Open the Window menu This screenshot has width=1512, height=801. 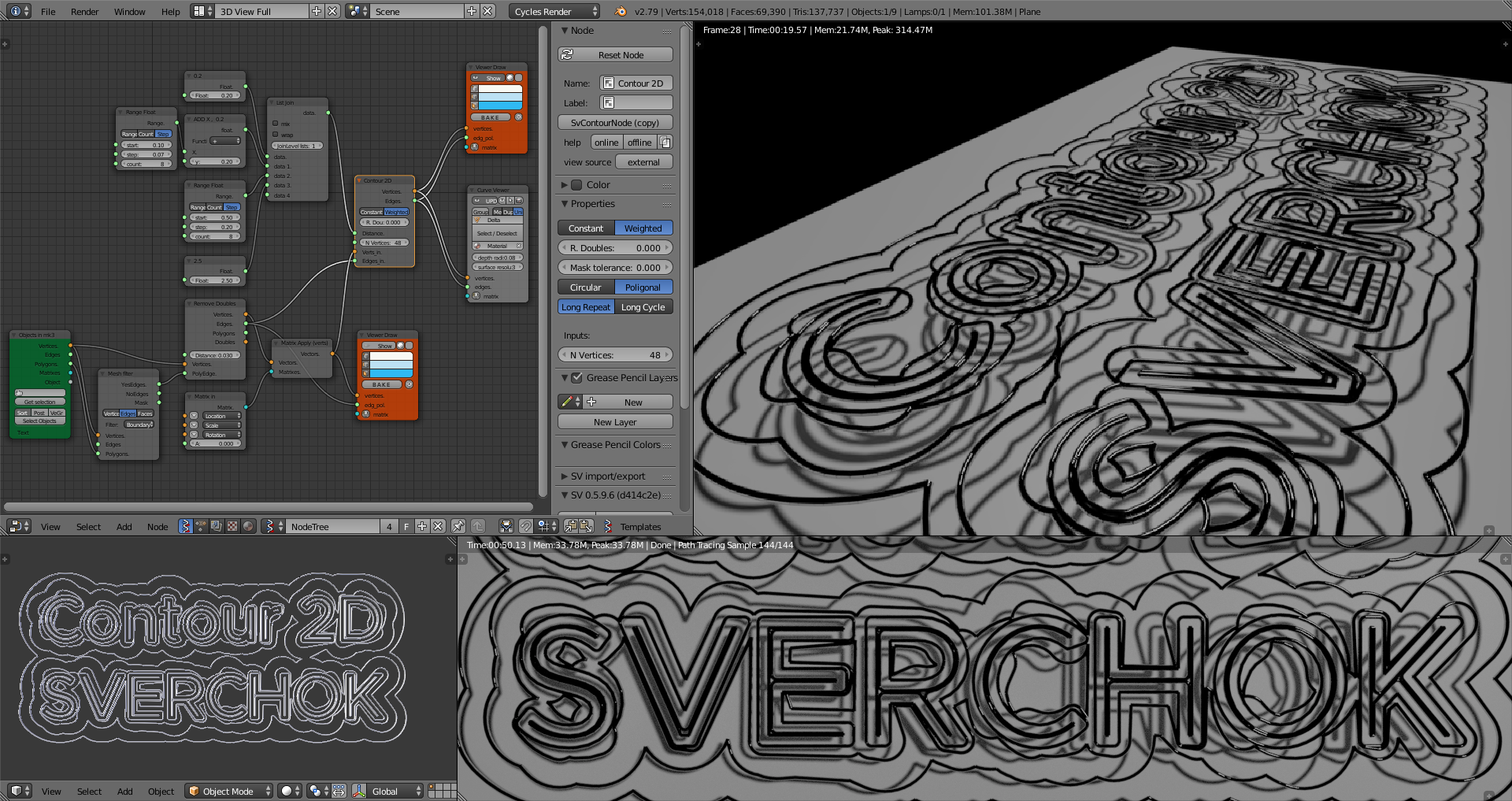pyautogui.click(x=129, y=11)
